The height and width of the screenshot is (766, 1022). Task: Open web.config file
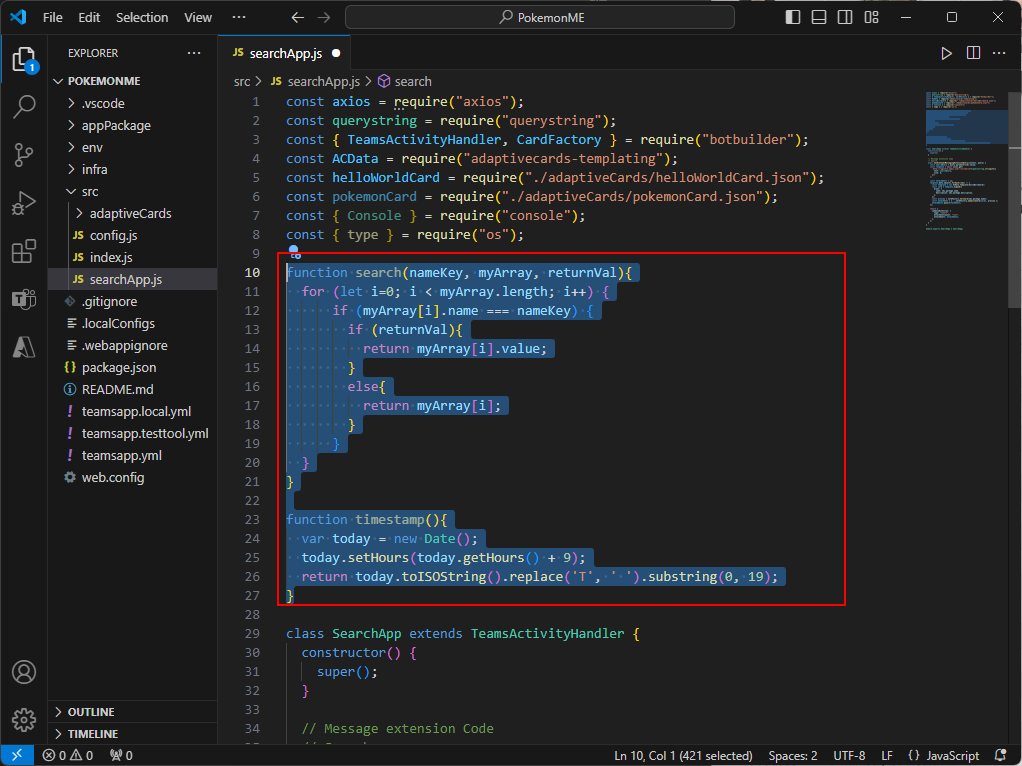(133, 477)
